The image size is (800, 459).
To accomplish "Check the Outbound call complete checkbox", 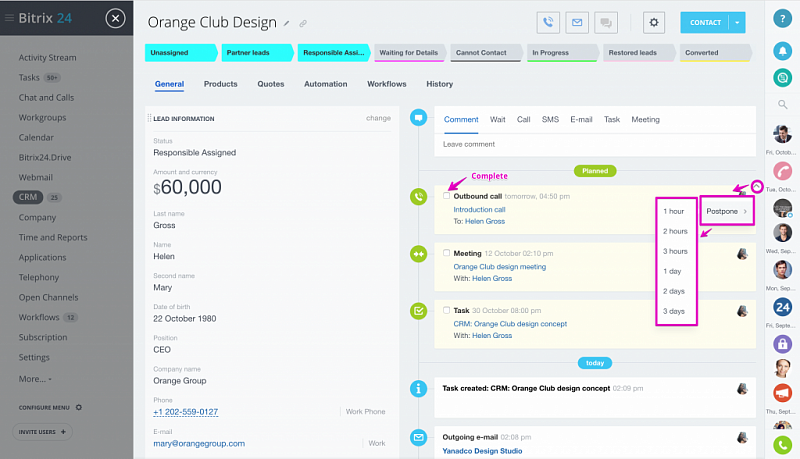I will [447, 196].
